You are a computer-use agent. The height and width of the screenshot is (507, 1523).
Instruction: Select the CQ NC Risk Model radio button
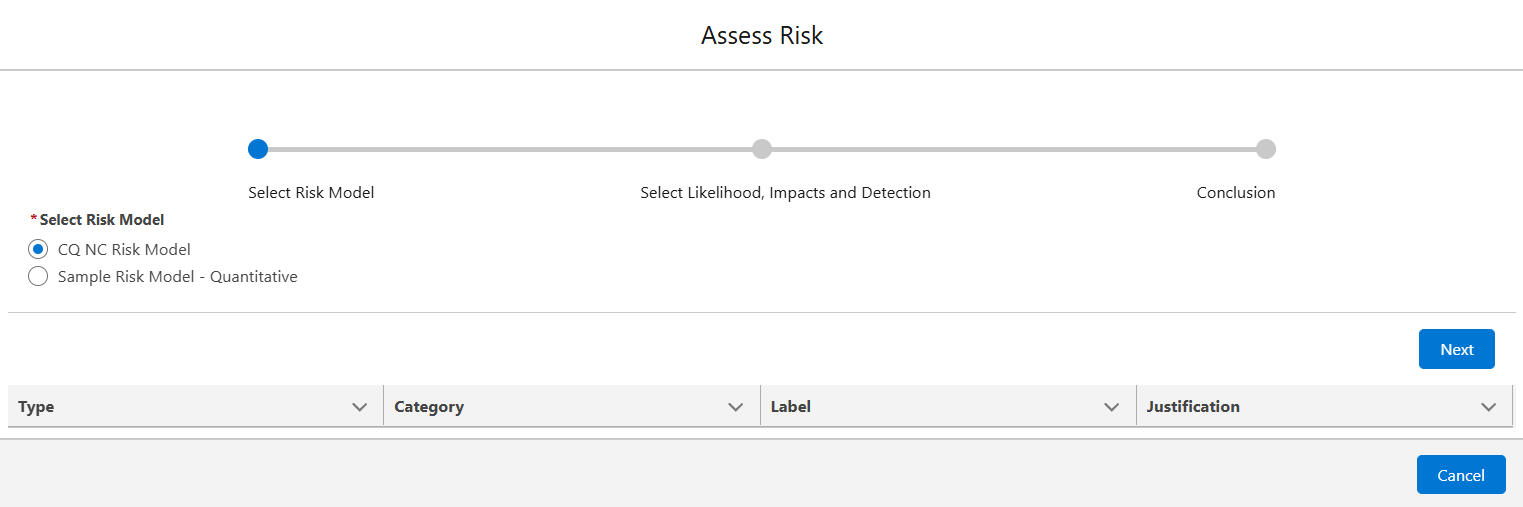click(x=38, y=249)
